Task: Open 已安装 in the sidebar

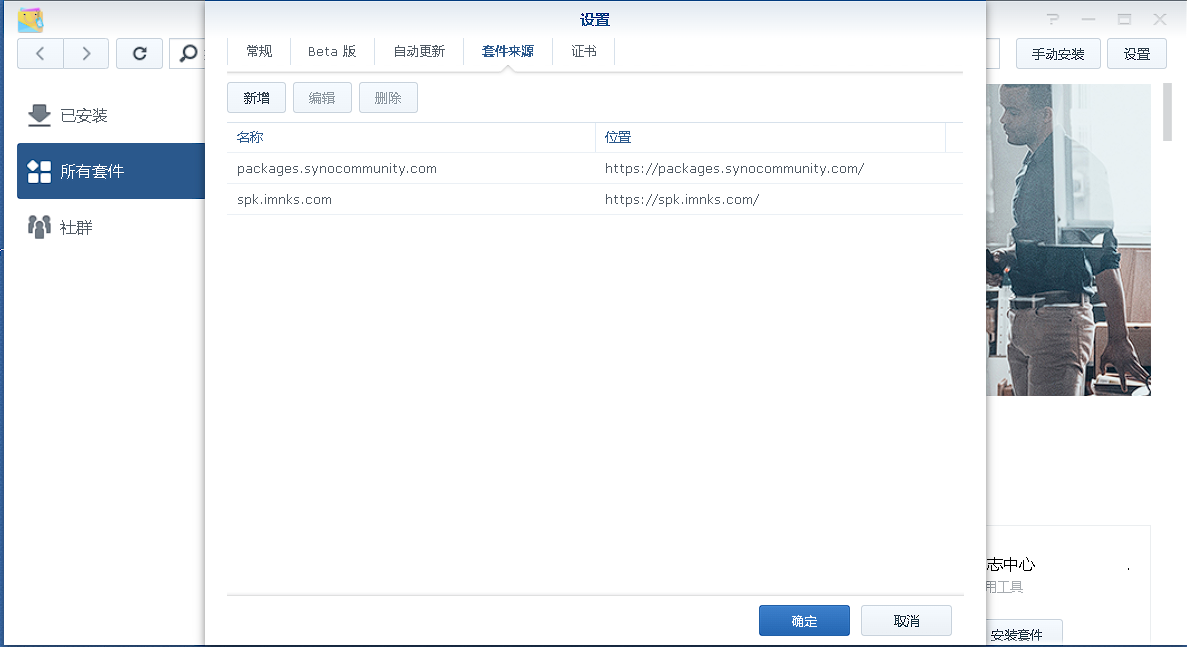Action: pyautogui.click(x=111, y=115)
